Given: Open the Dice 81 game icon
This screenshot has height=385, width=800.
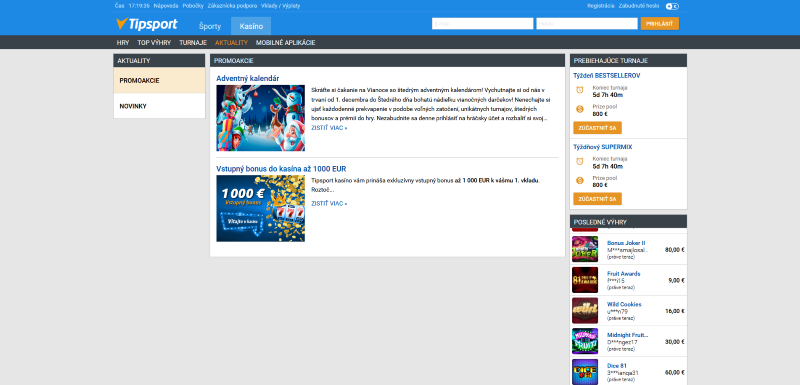Looking at the screenshot, I should (x=585, y=372).
